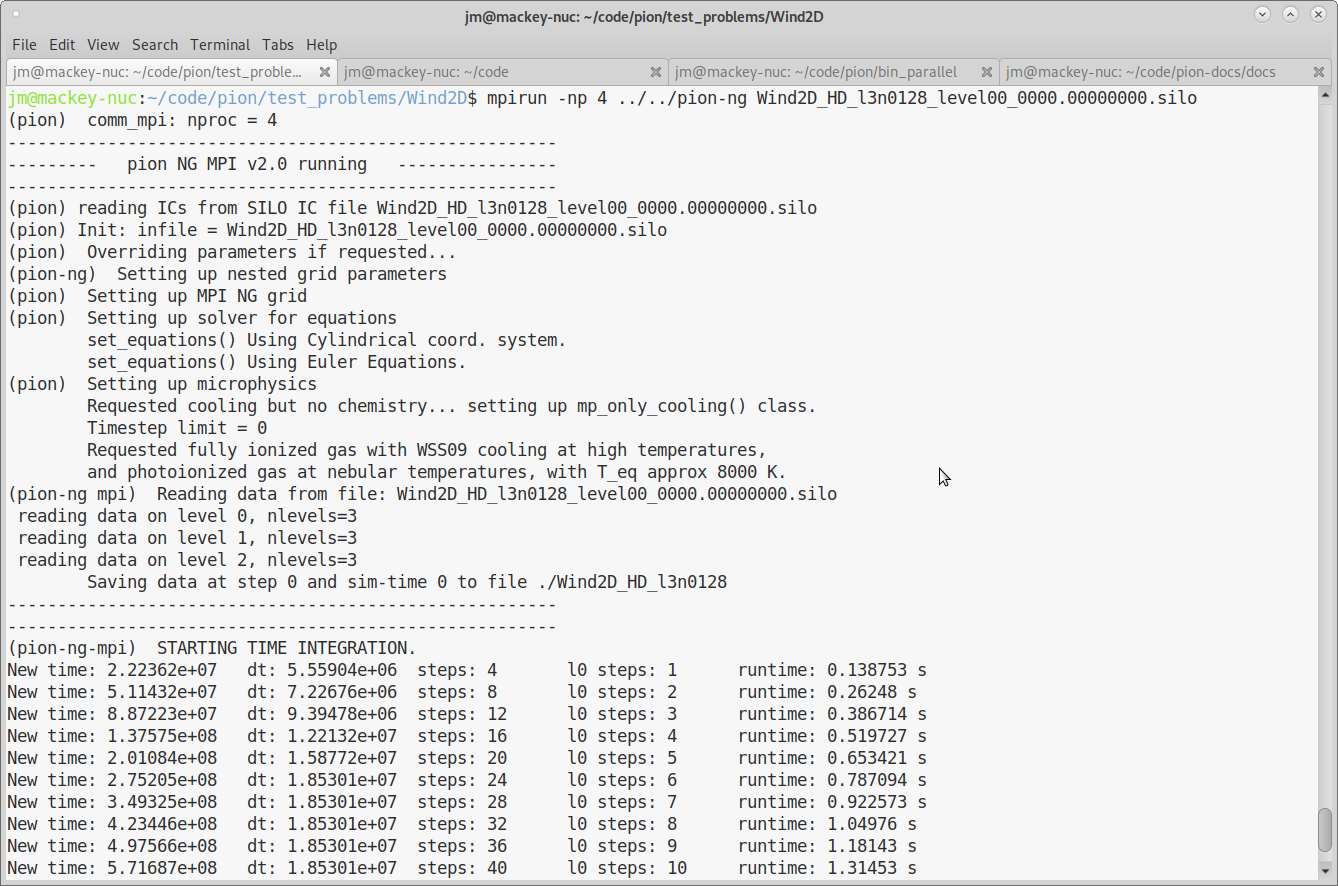
Task: Click the mpirun command line text
Action: pyautogui.click(x=840, y=98)
